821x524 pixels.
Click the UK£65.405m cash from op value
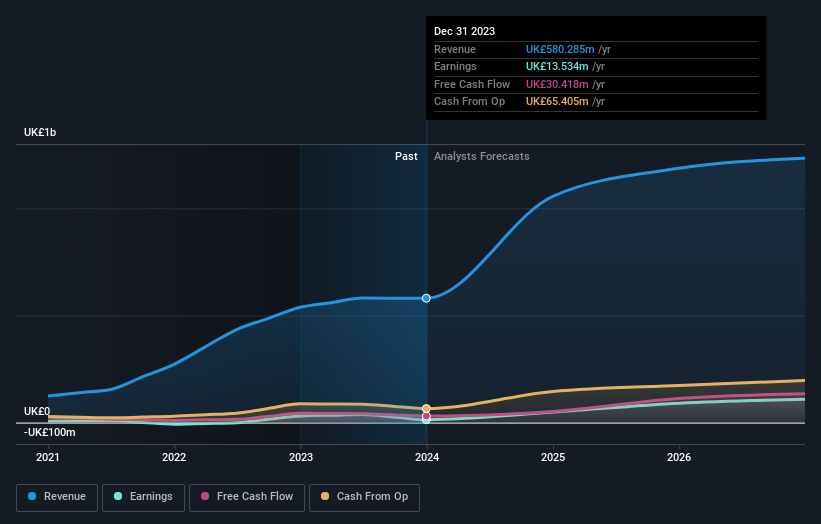(x=557, y=102)
